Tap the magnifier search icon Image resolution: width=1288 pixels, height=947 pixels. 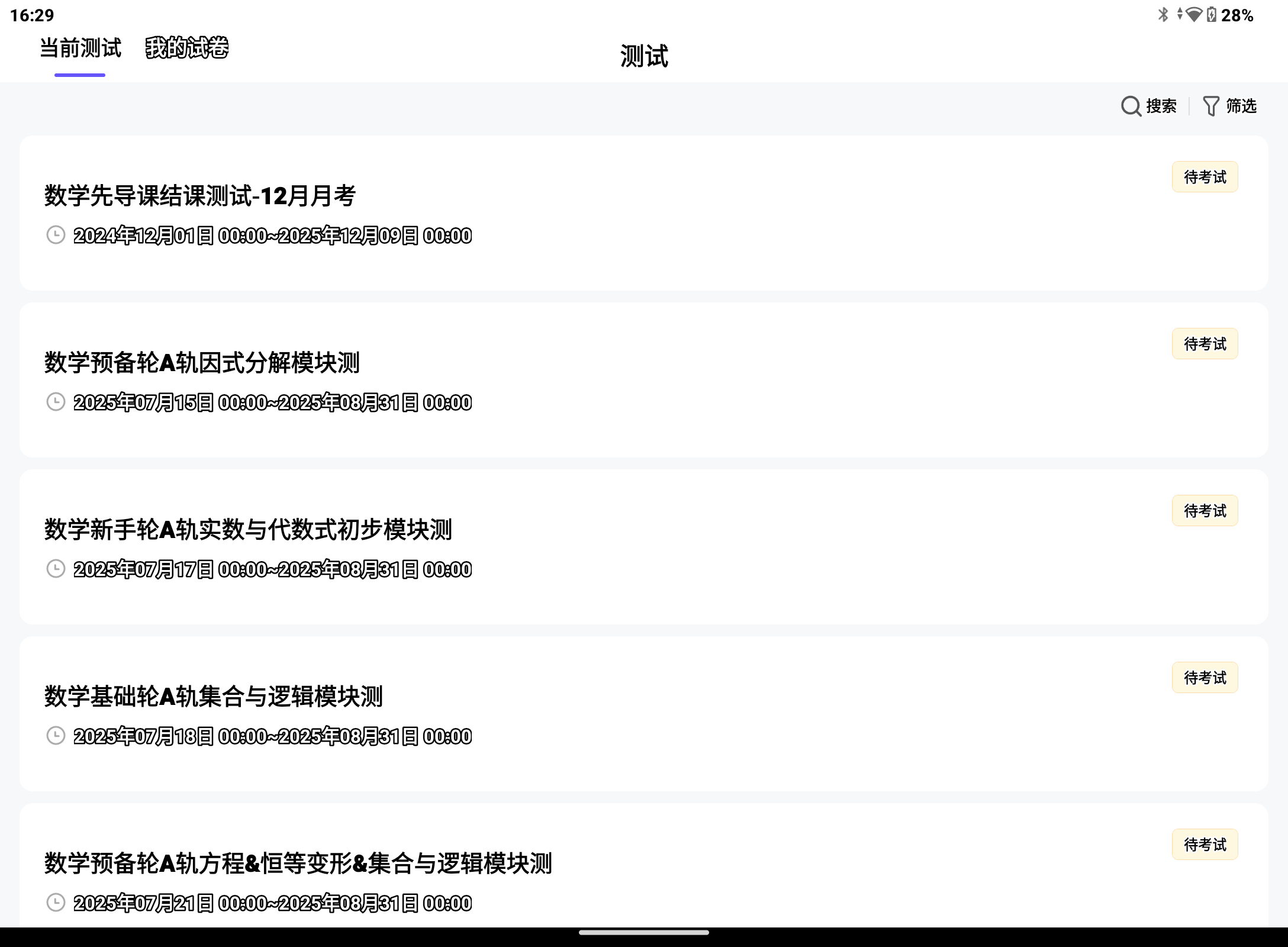(1131, 107)
